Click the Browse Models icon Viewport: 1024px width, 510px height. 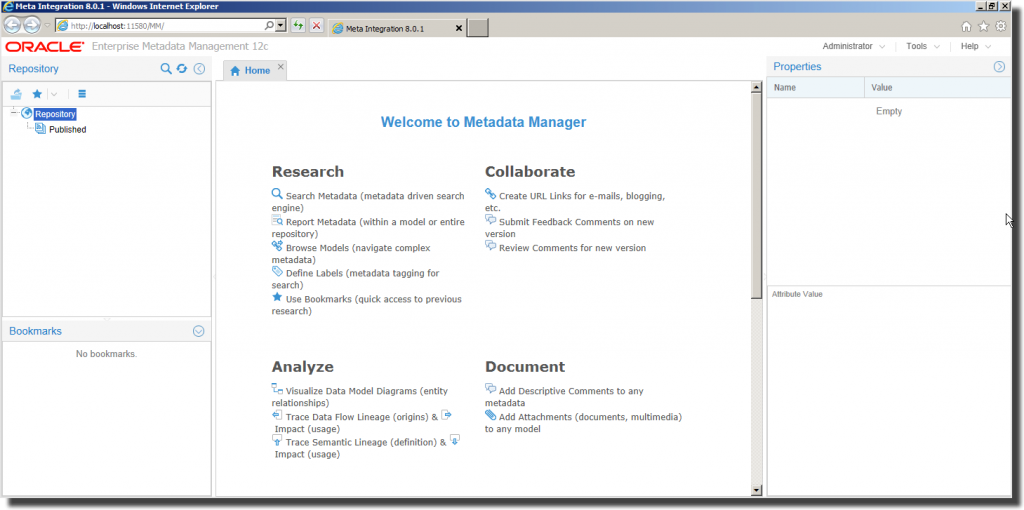(278, 246)
